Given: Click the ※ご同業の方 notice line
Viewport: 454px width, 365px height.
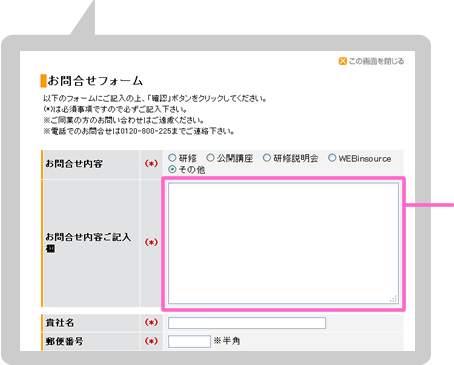Looking at the screenshot, I should (124, 120).
